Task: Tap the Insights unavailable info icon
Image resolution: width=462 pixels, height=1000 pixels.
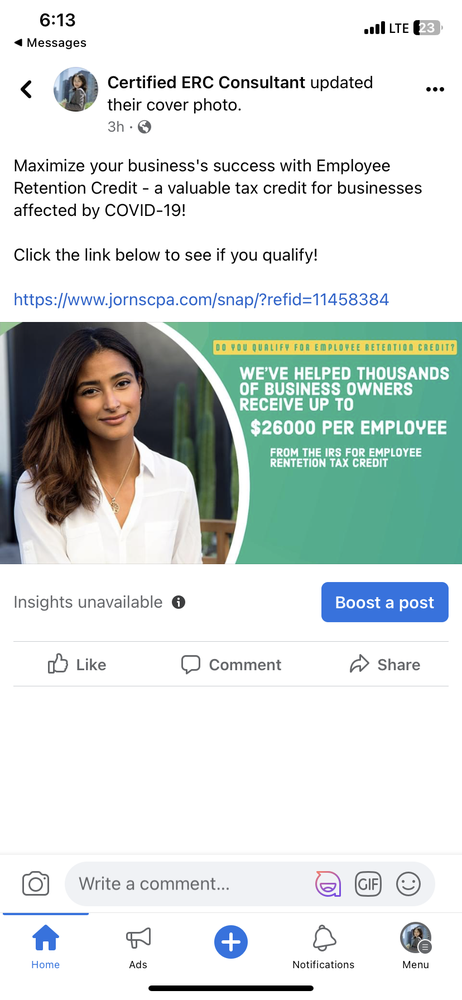Action: click(x=179, y=602)
